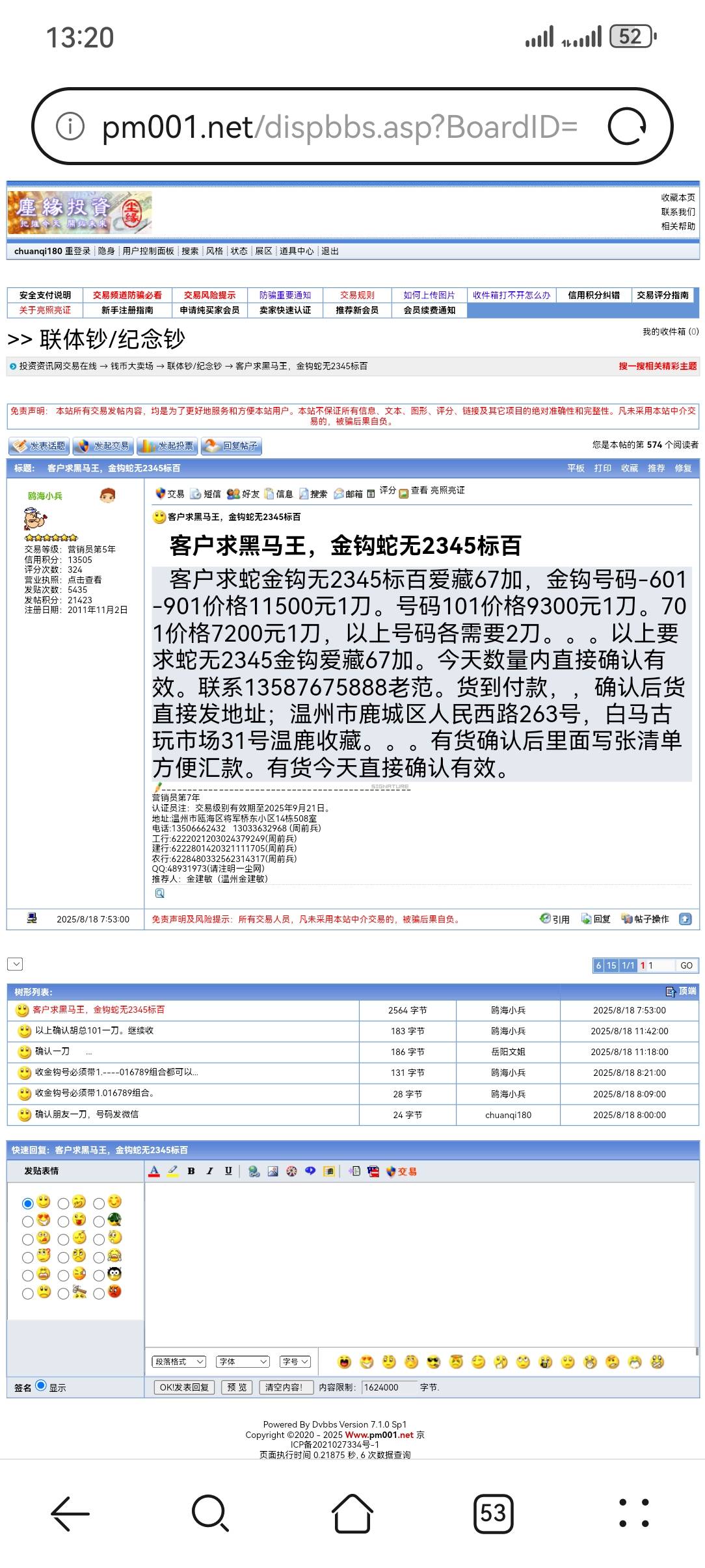Click the 发表话题 new topic button
This screenshot has width=705, height=1568.
[x=39, y=446]
